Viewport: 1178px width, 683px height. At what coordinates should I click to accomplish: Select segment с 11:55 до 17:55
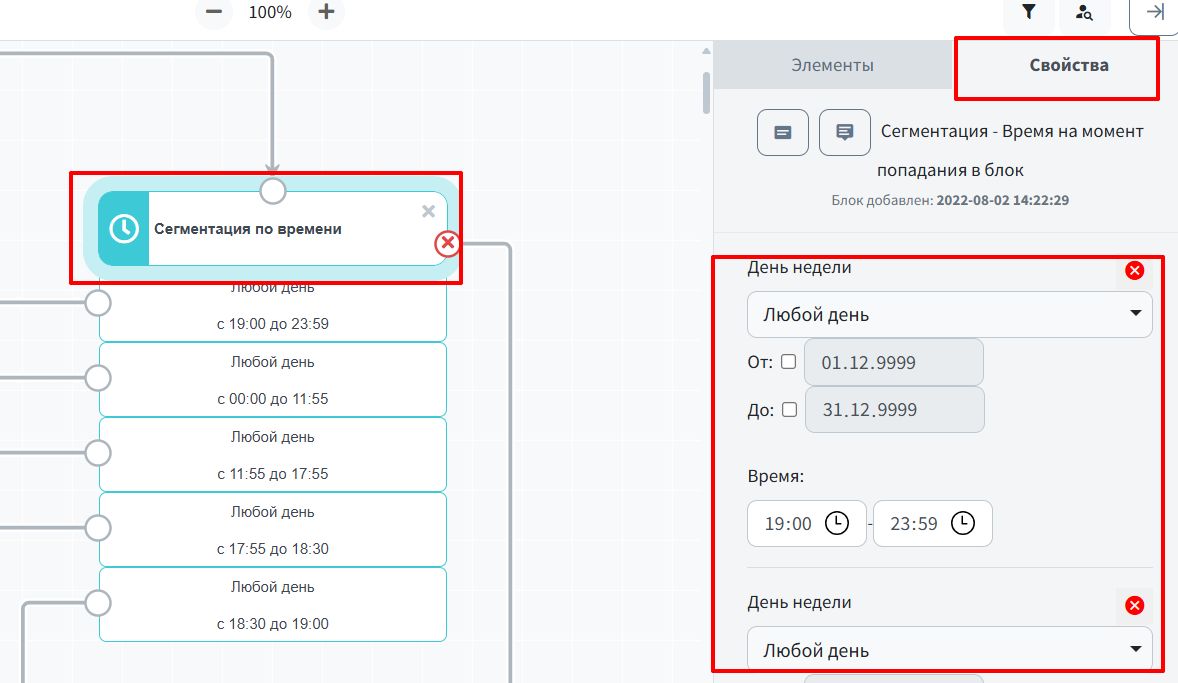coord(273,455)
